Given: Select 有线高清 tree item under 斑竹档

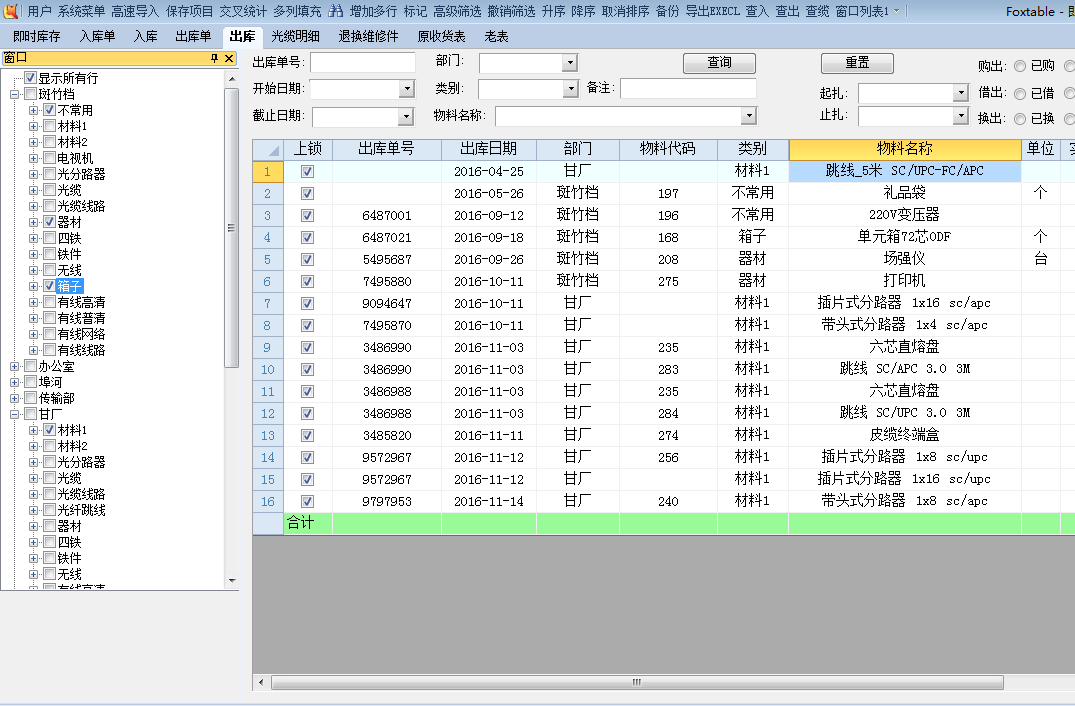Looking at the screenshot, I should click(82, 302).
